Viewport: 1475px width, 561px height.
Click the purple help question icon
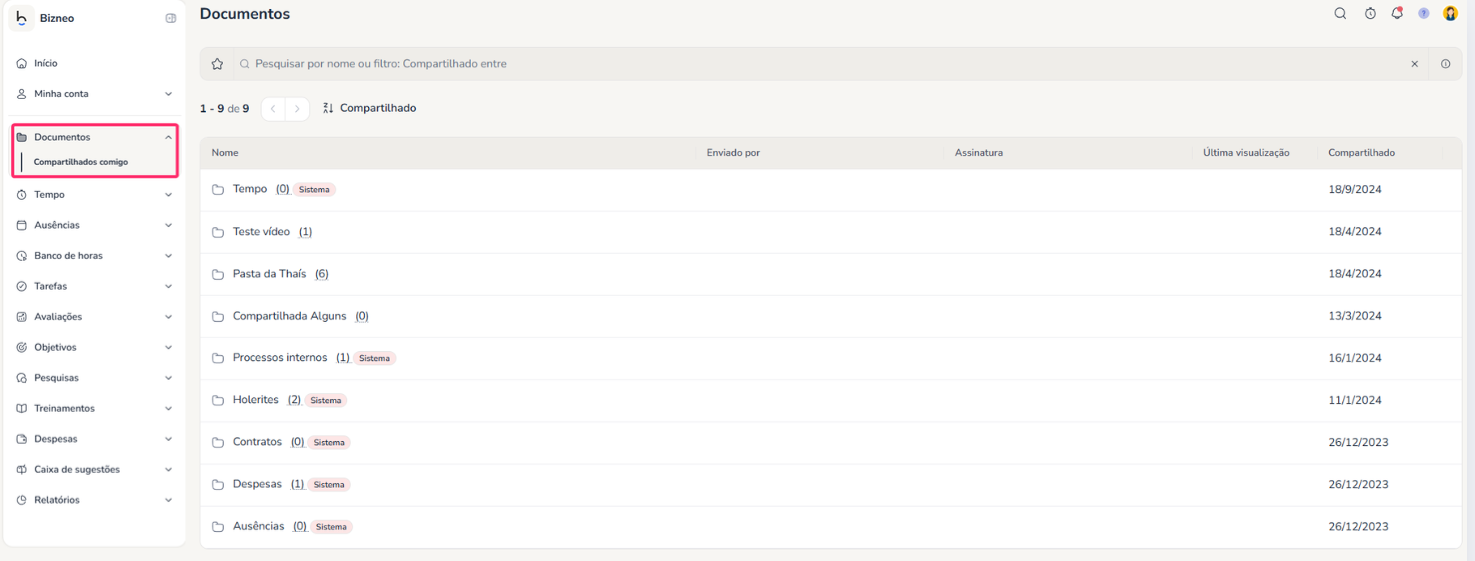[1423, 14]
